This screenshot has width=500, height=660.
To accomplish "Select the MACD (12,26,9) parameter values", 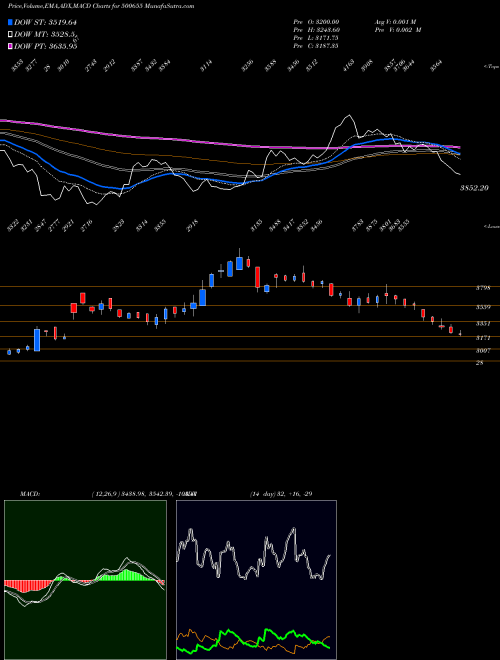I will point(144,494).
